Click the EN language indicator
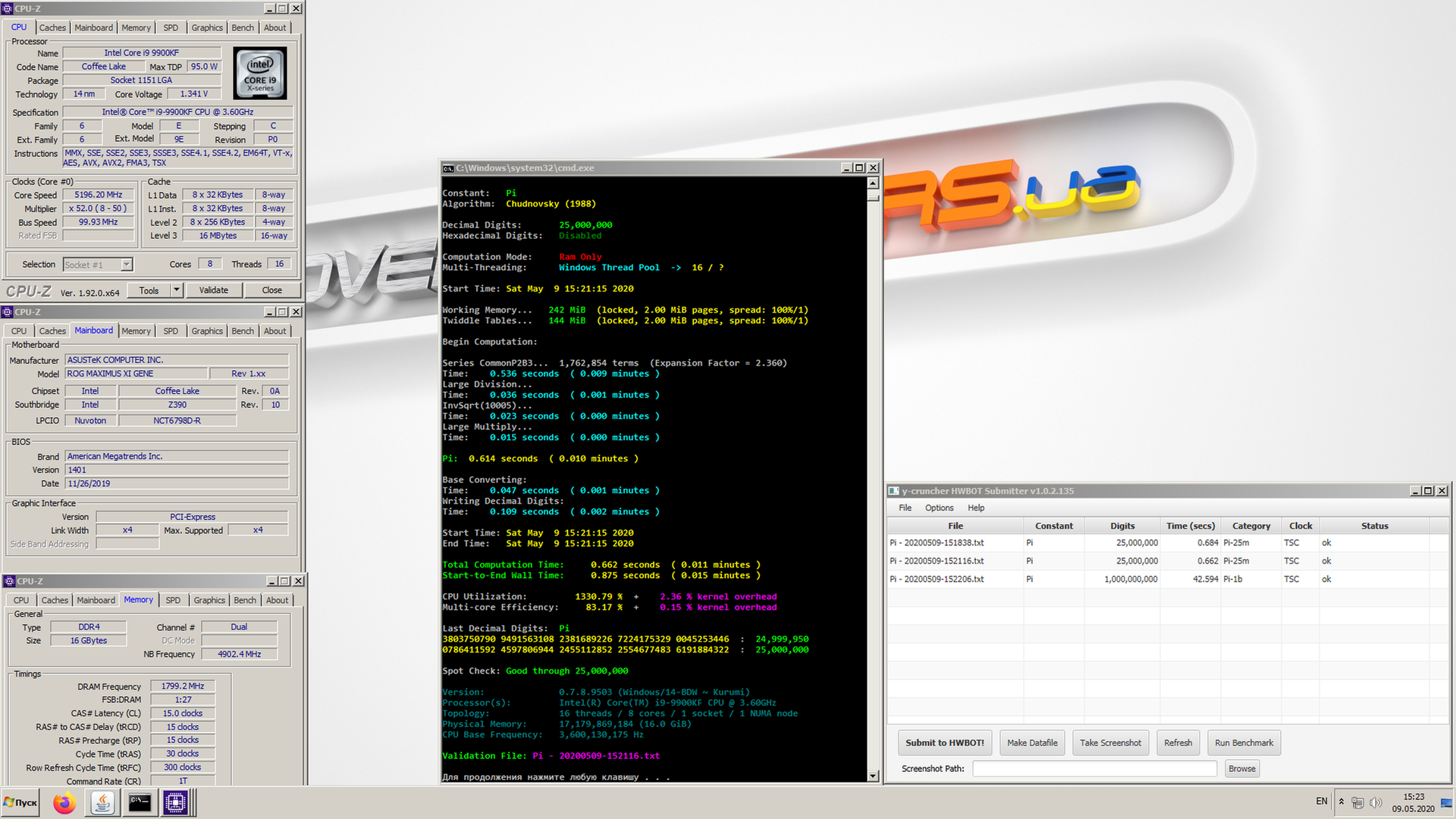Screen dimensions: 1456x819 tap(1322, 802)
